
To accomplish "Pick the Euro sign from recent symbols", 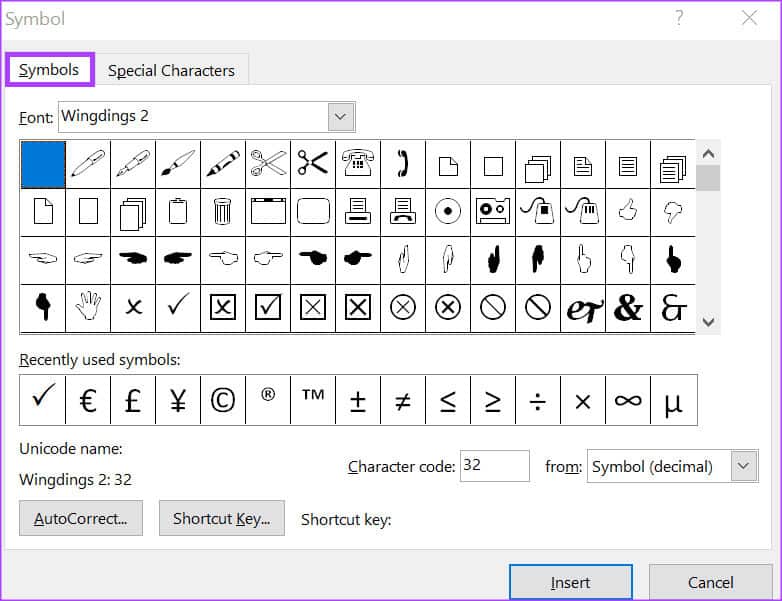I will point(88,400).
